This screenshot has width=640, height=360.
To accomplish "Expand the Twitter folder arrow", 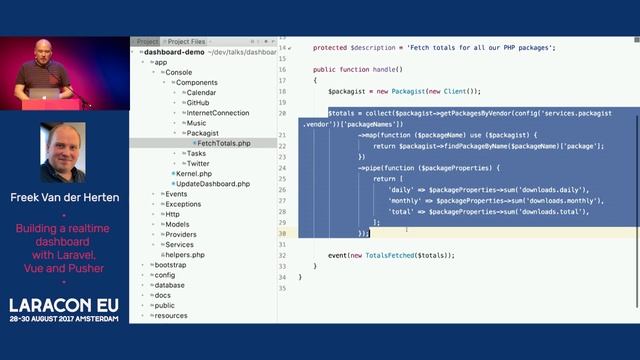I will (175, 163).
